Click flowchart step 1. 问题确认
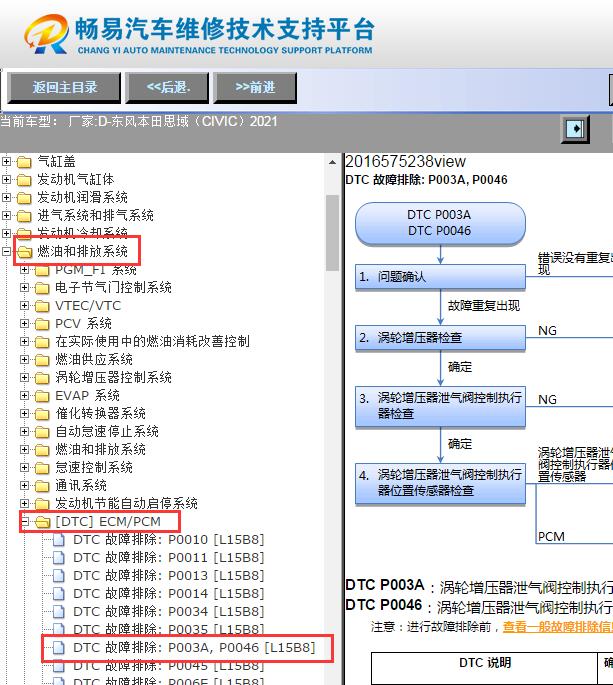This screenshot has height=685, width=613. (440, 277)
